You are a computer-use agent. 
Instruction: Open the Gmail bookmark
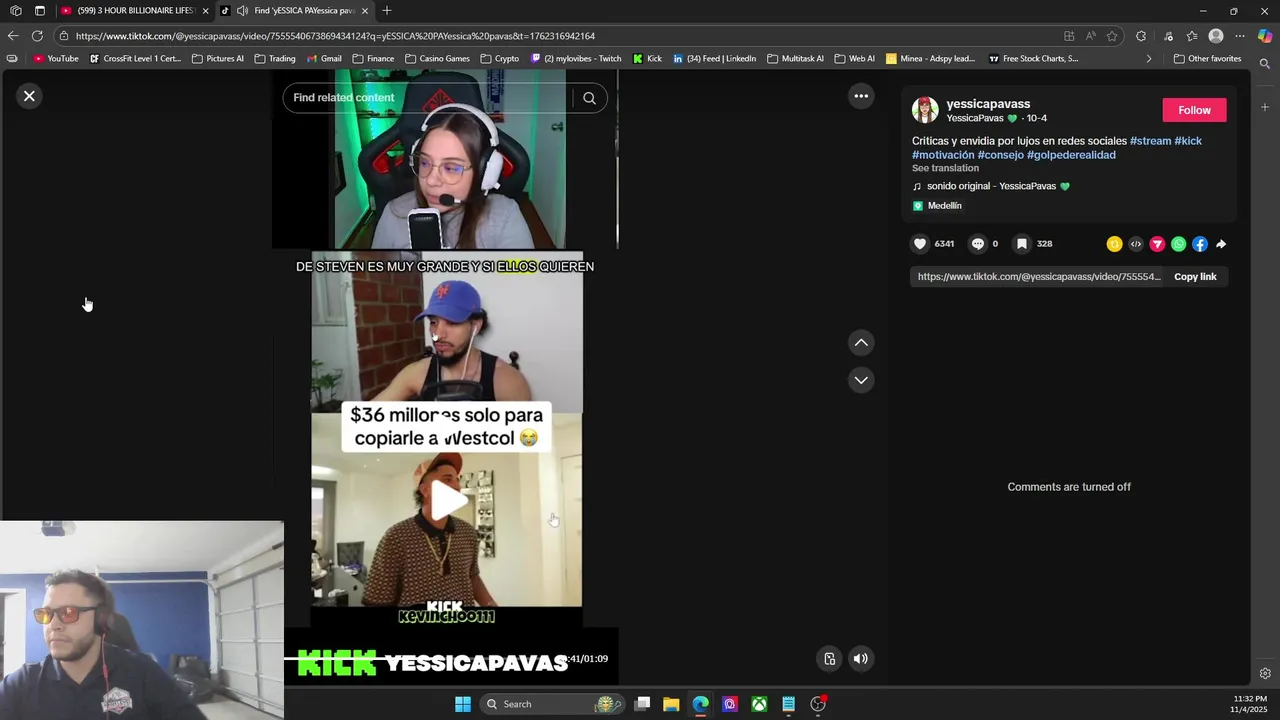[324, 59]
